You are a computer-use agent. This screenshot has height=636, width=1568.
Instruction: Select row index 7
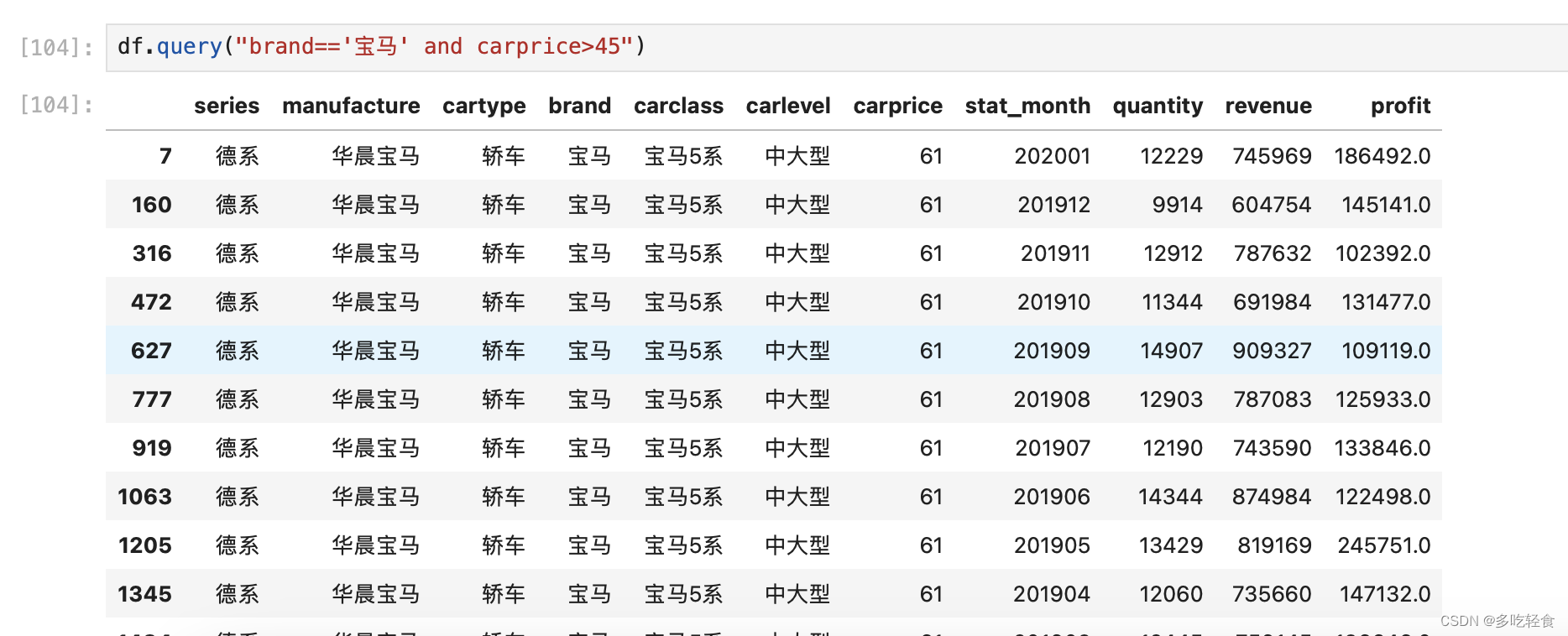[165, 156]
